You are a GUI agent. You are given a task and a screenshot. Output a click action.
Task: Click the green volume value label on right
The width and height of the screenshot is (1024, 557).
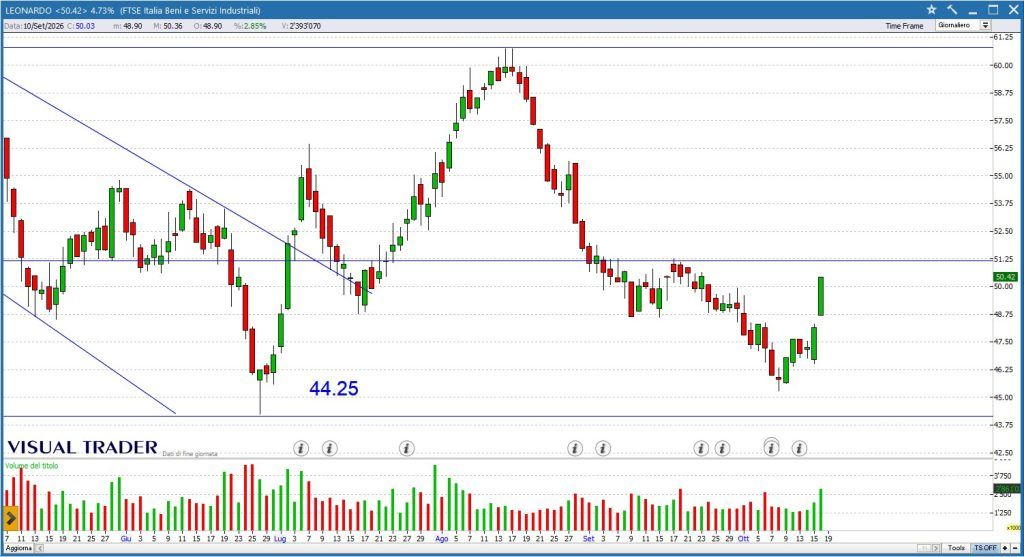click(1006, 489)
